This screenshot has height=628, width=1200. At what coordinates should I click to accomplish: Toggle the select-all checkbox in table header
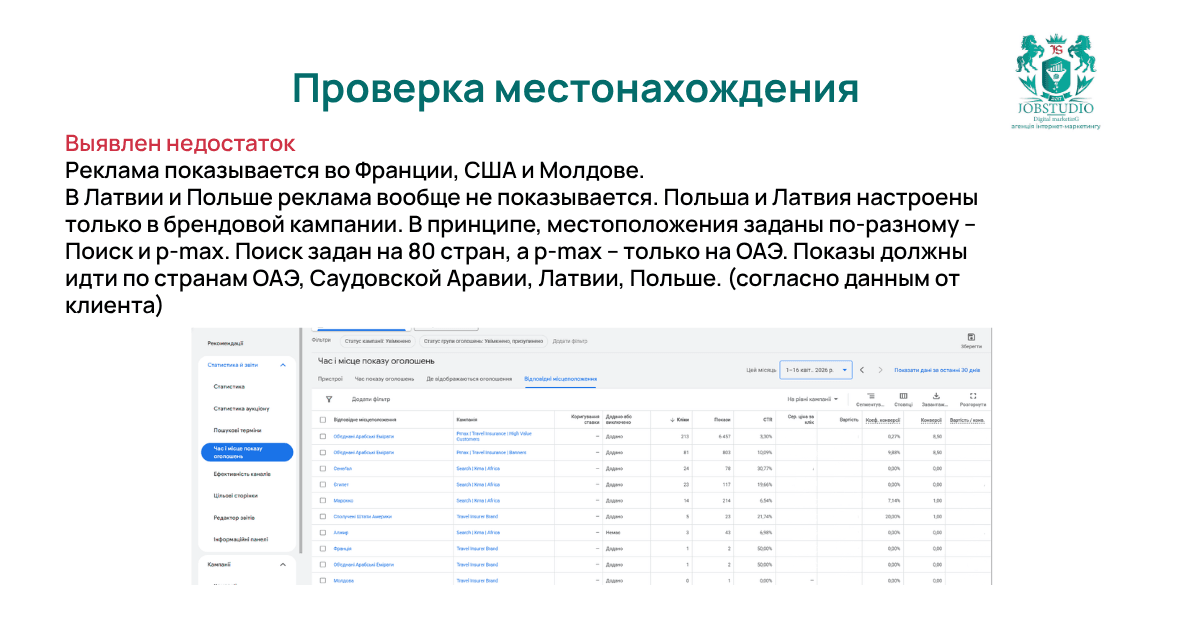coord(323,419)
